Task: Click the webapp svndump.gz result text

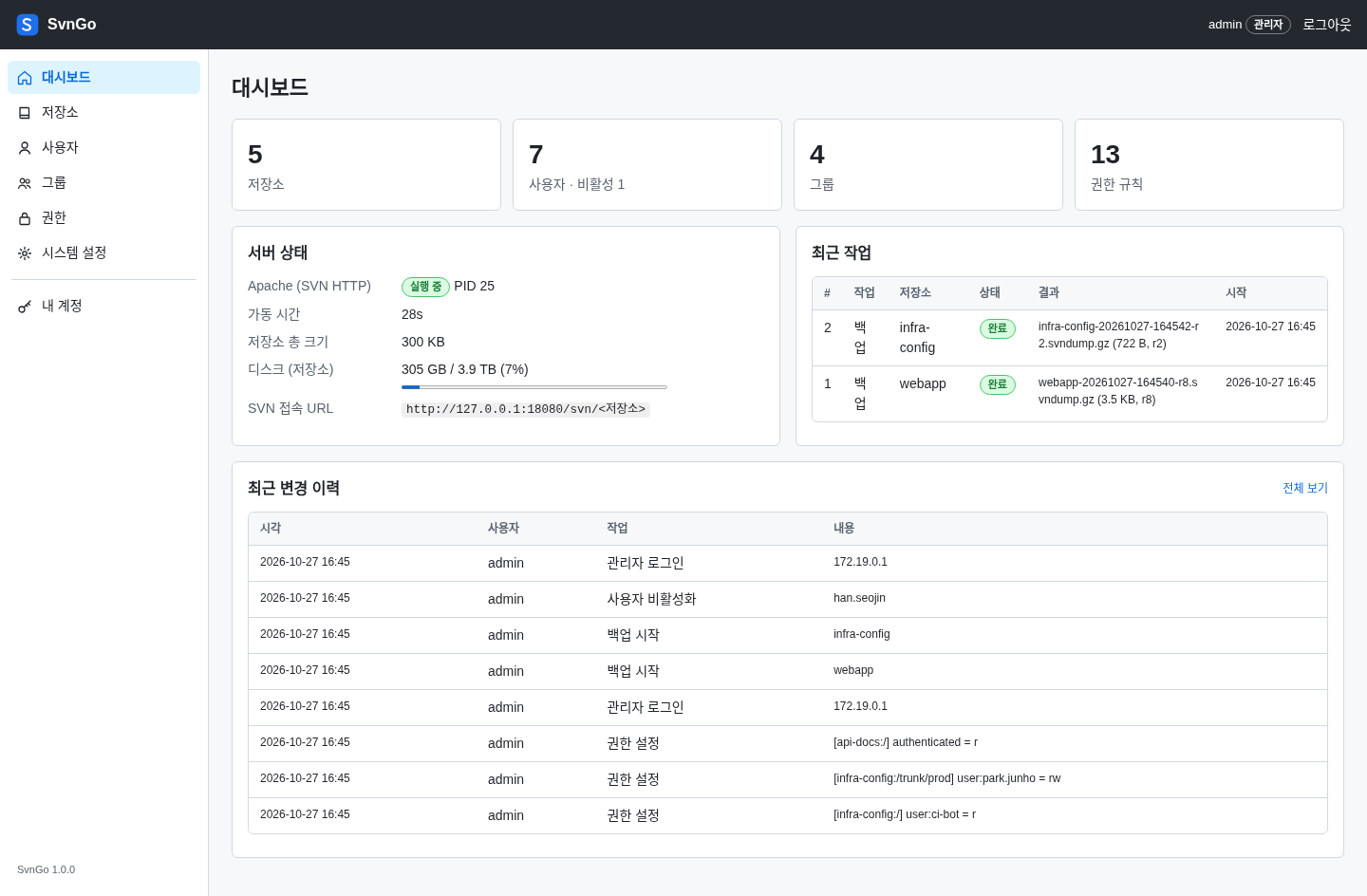Action: point(1118,391)
